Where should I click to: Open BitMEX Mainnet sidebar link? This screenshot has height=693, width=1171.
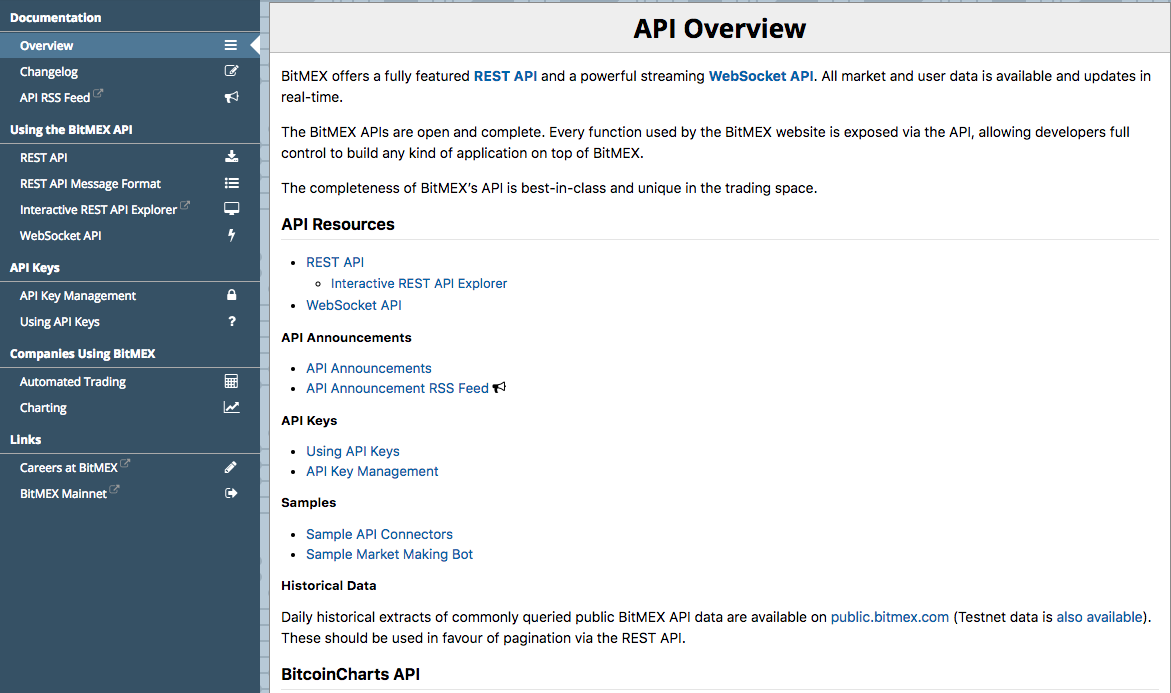click(x=130, y=494)
